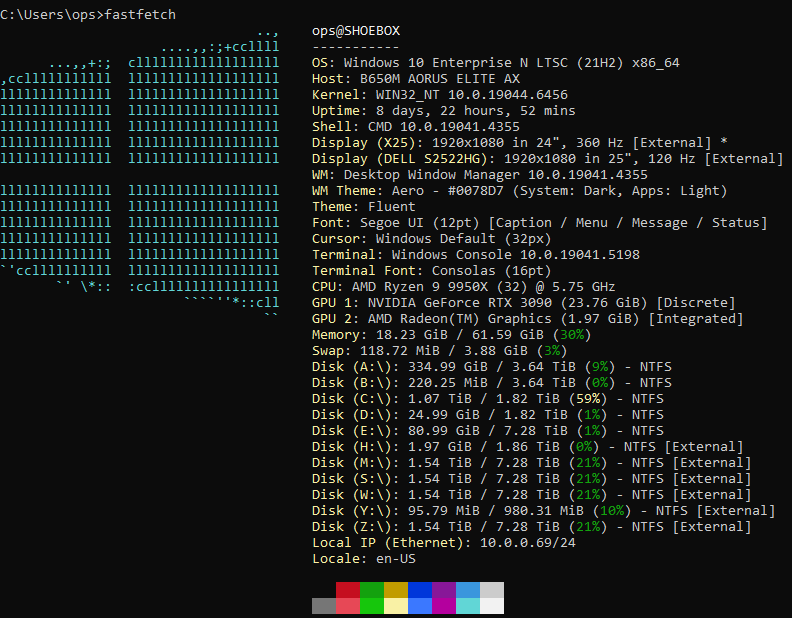792x618 pixels.
Task: Click the purple color block
Action: [444, 590]
